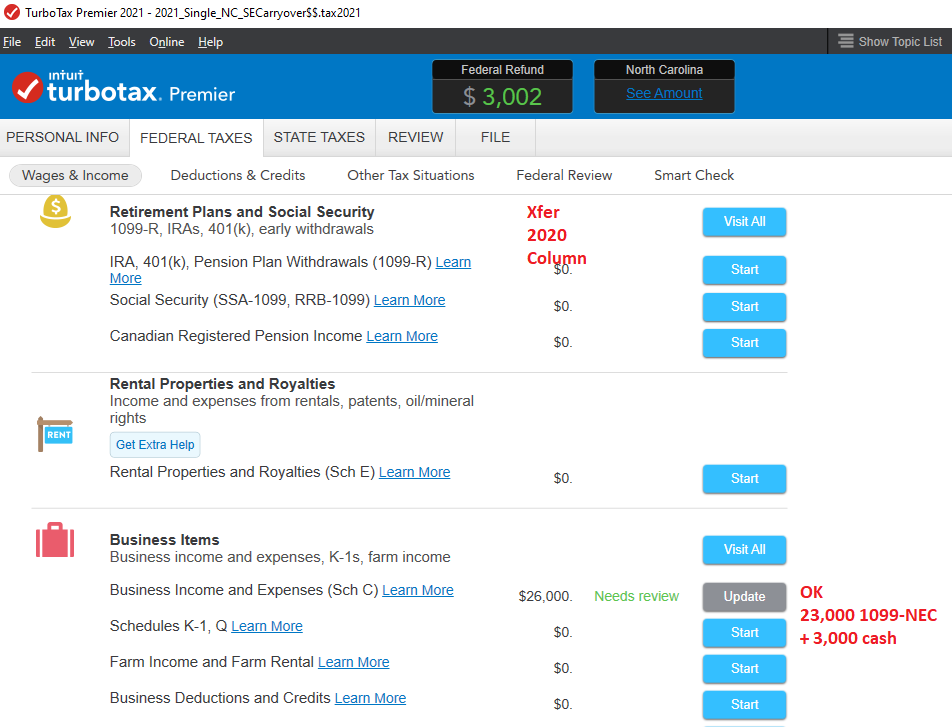Click the Business Items briefcase icon
The width and height of the screenshot is (952, 727).
coord(55,540)
